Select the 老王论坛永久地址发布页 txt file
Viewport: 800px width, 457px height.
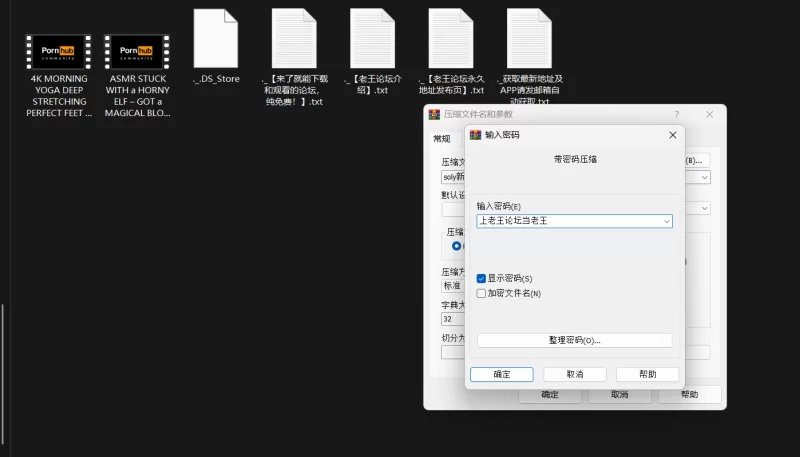point(450,38)
